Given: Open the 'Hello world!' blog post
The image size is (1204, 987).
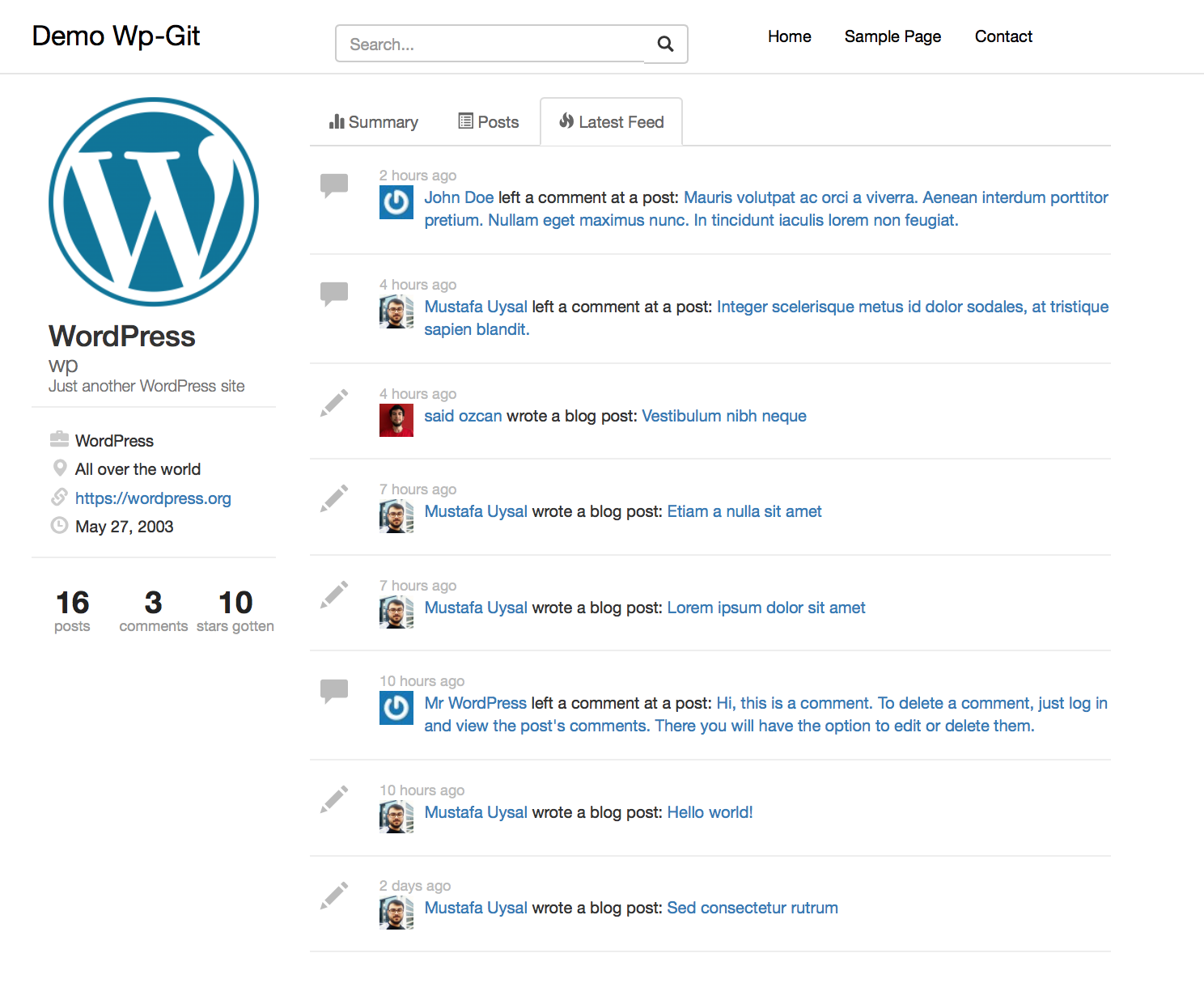Looking at the screenshot, I should click(x=710, y=812).
